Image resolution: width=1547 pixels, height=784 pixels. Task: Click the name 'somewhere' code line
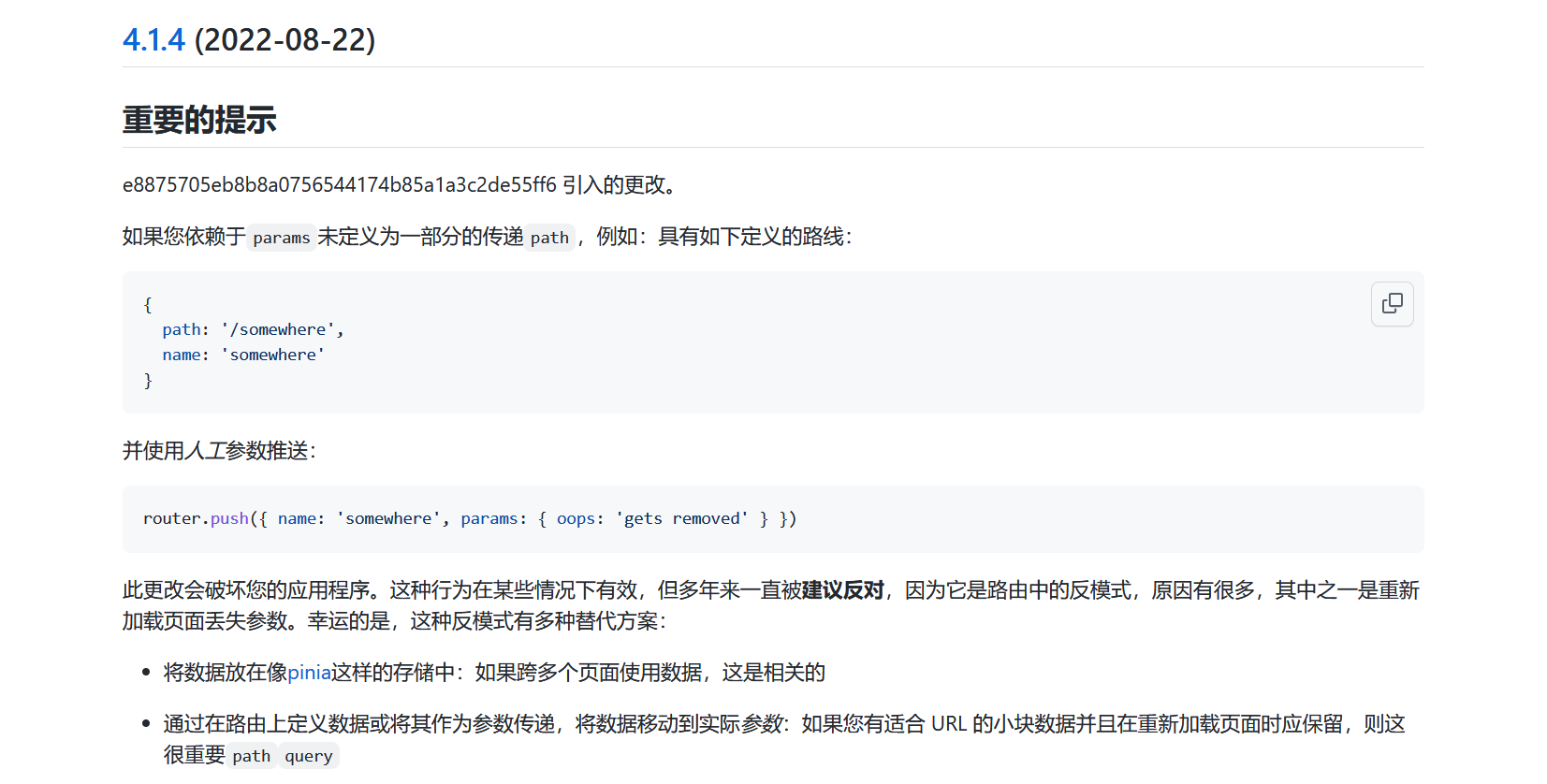pyautogui.click(x=243, y=355)
